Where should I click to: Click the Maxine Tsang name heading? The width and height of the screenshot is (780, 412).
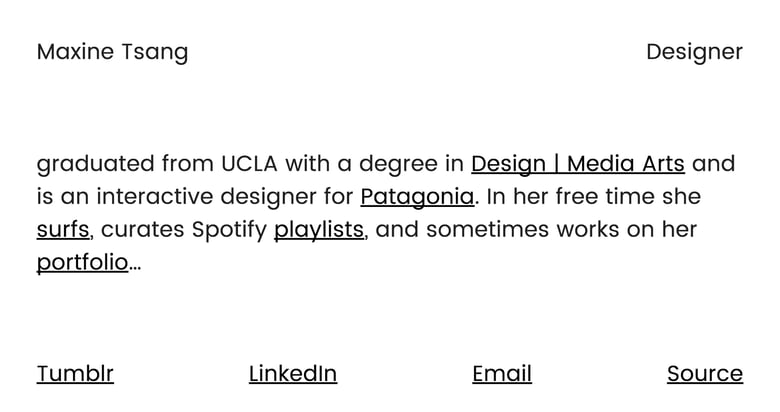pos(112,52)
